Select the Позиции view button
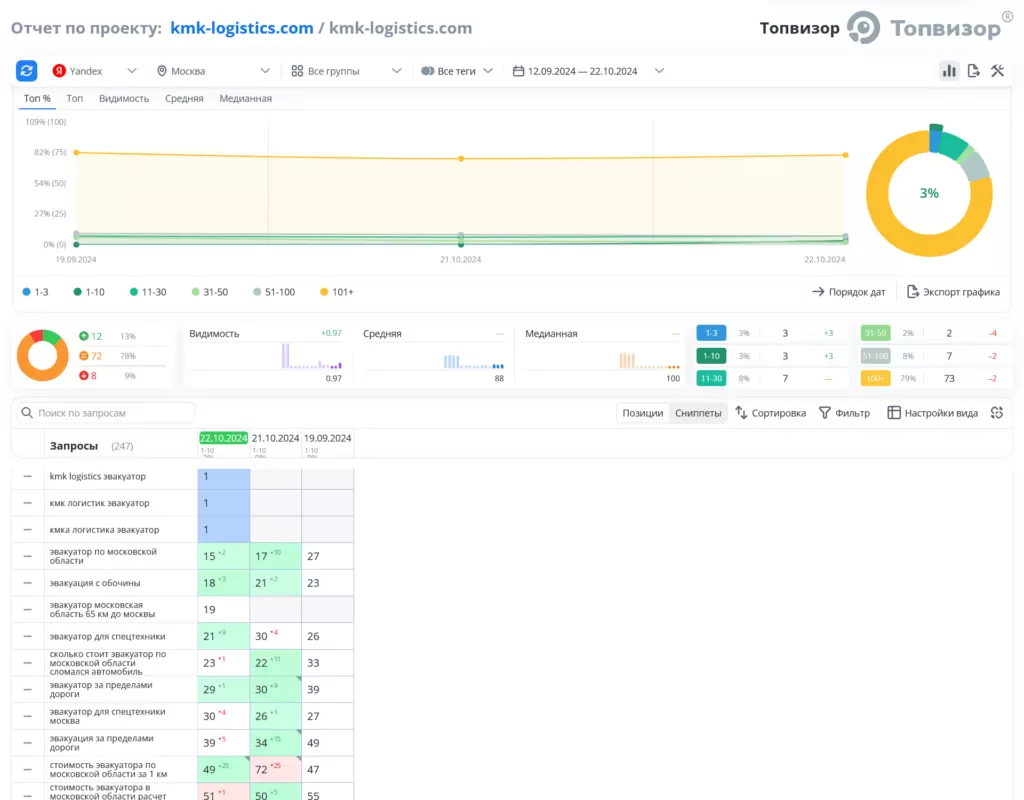The image size is (1024, 800). pyautogui.click(x=643, y=413)
